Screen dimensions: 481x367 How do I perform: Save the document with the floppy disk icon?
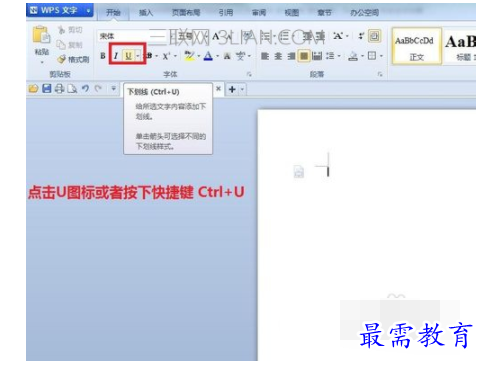click(47, 88)
